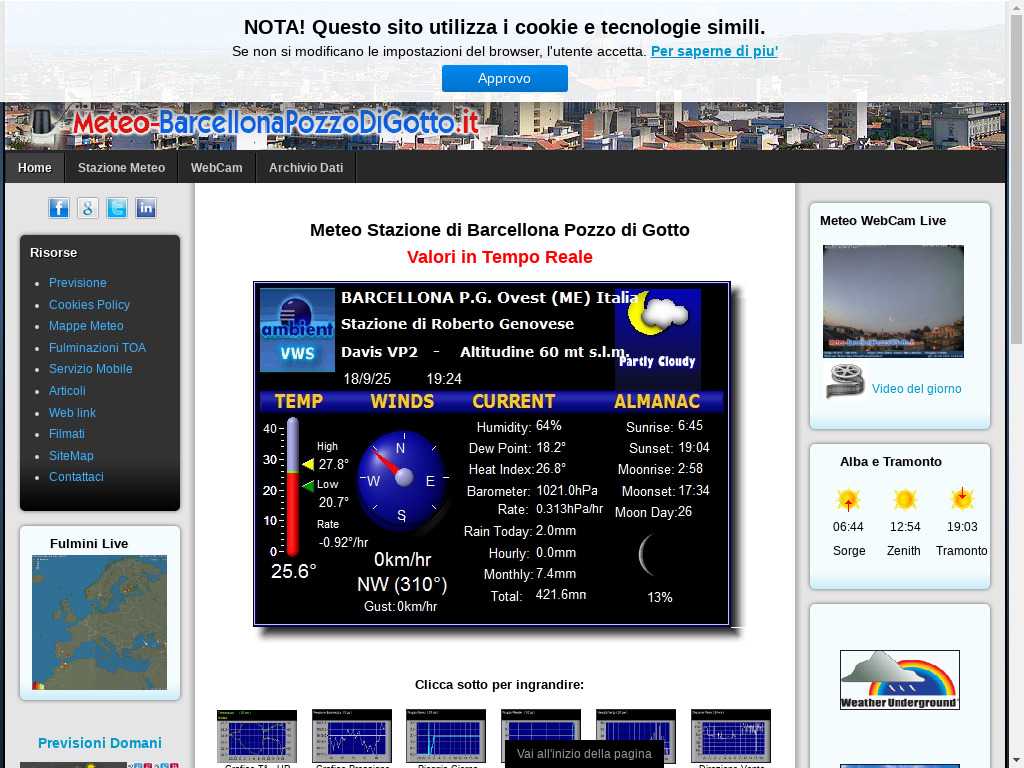Viewport: 1024px width, 768px height.
Task: Open the Google social icon
Action: 88,208
